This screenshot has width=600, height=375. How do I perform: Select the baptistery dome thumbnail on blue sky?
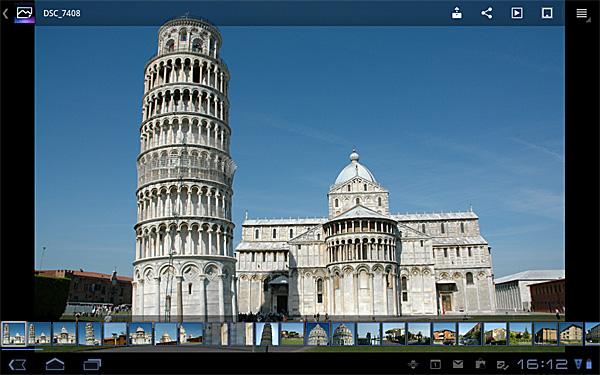(318, 334)
